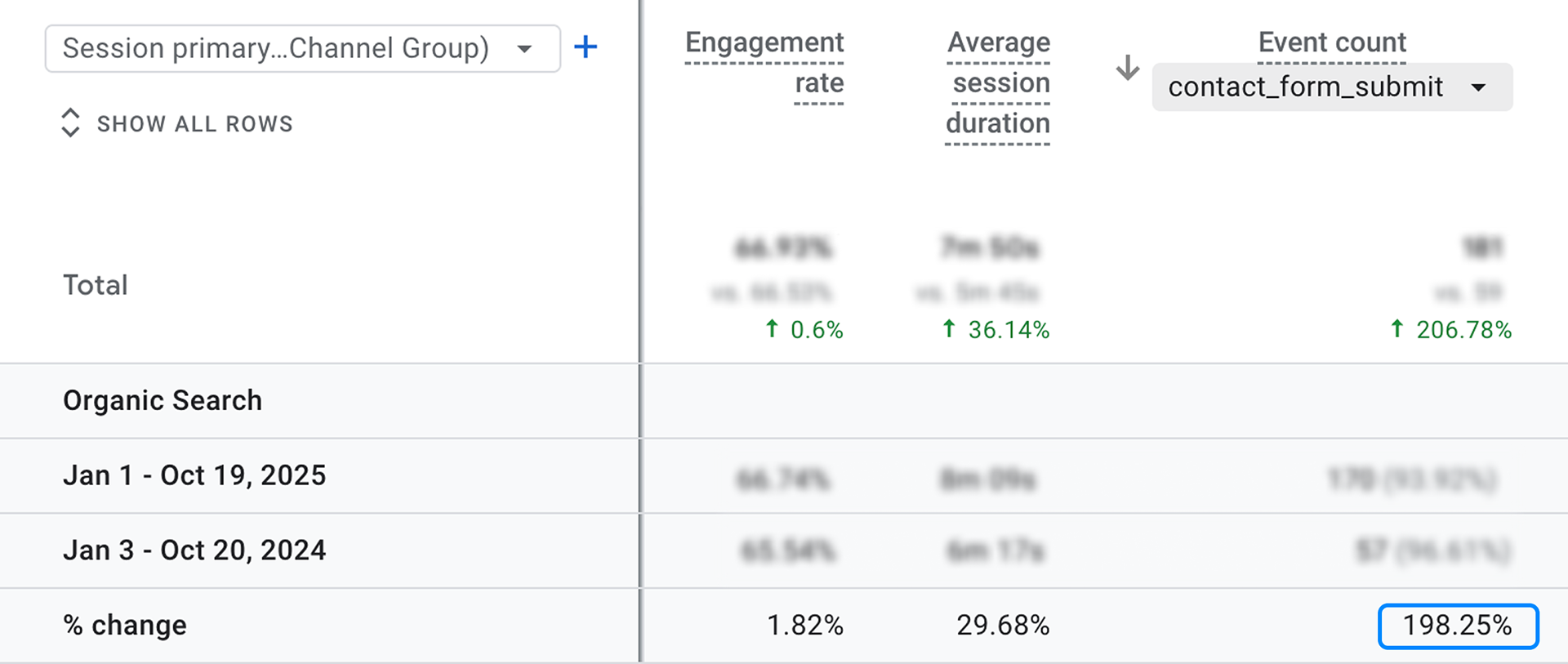Click the SHOW ALL ROWS text
Image resolution: width=1568 pixels, height=664 pixels.
click(194, 124)
